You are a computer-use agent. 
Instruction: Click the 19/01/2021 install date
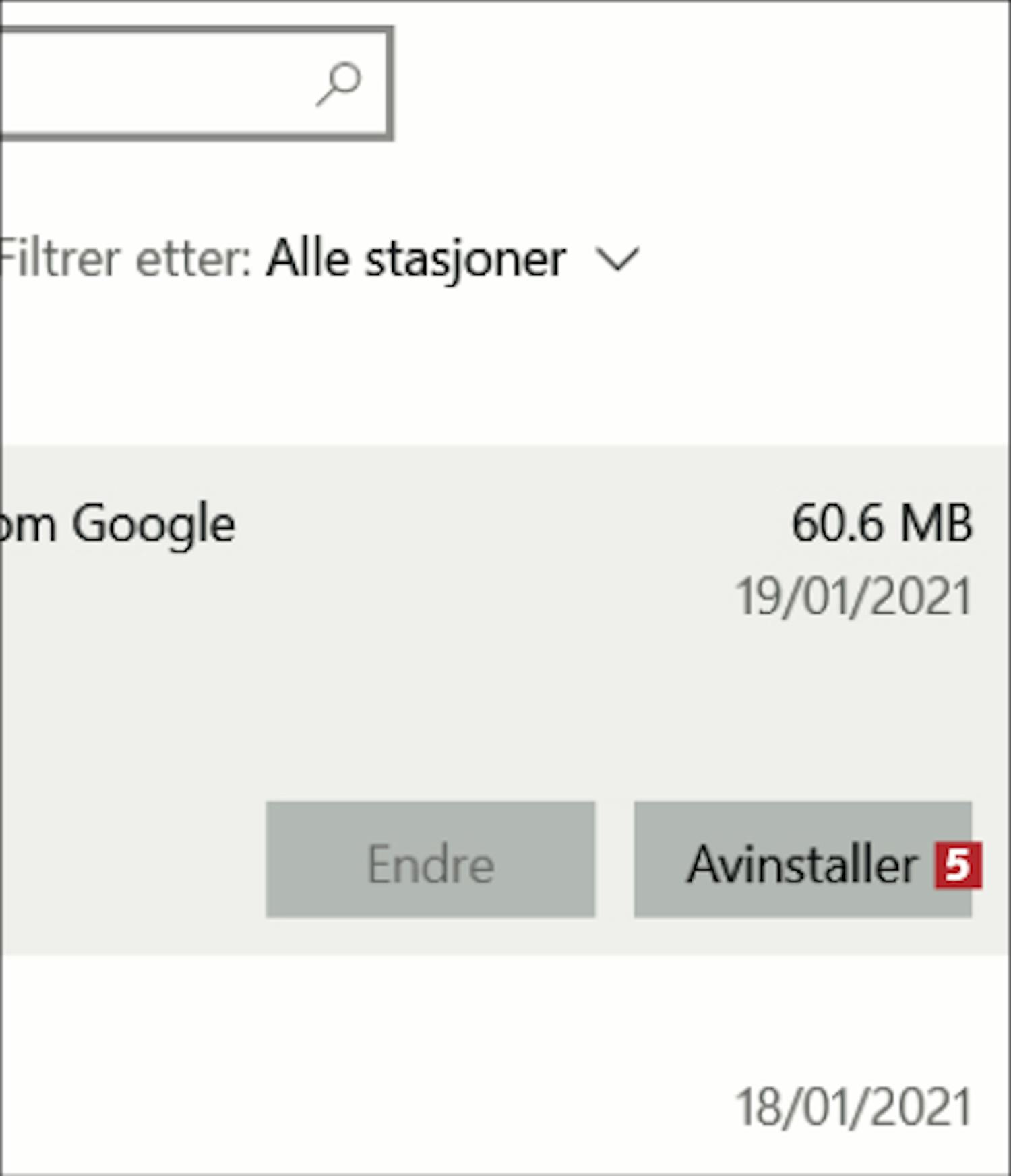coord(853,597)
